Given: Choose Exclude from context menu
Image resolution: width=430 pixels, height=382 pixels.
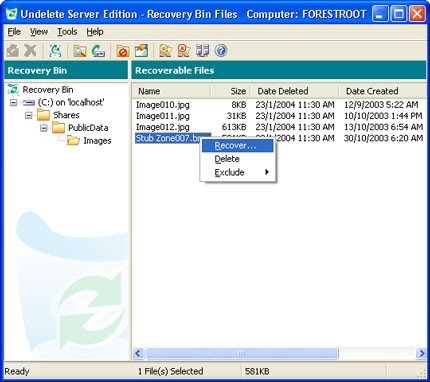Looking at the screenshot, I should point(238,172).
